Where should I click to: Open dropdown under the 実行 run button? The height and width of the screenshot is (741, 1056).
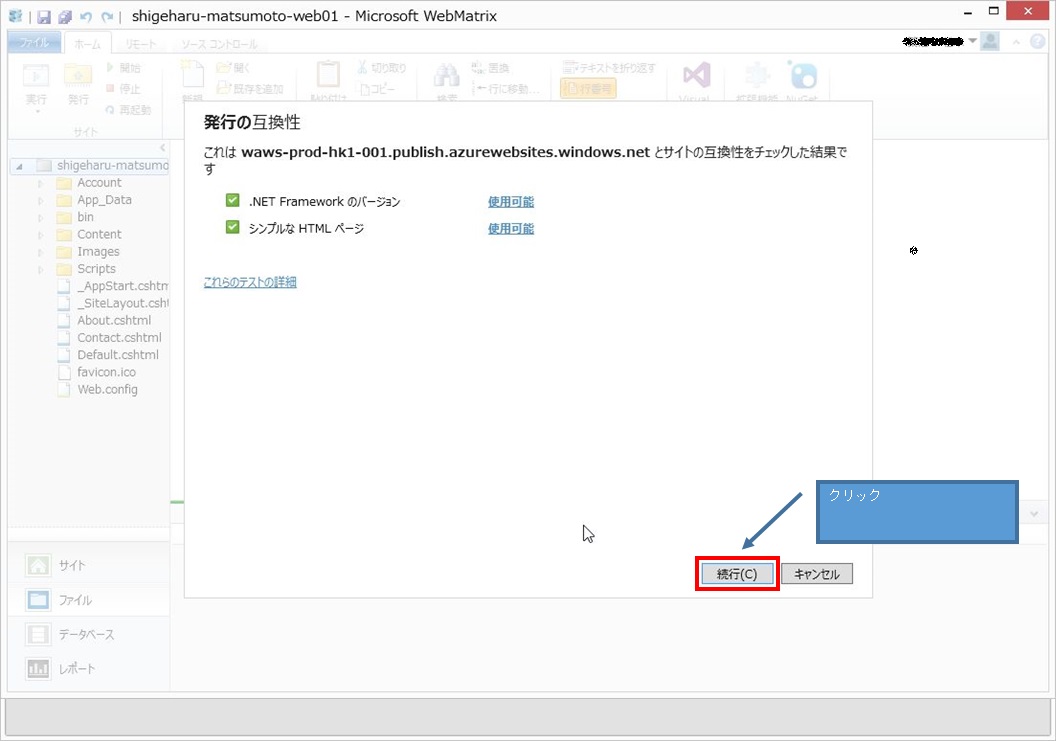[x=37, y=111]
